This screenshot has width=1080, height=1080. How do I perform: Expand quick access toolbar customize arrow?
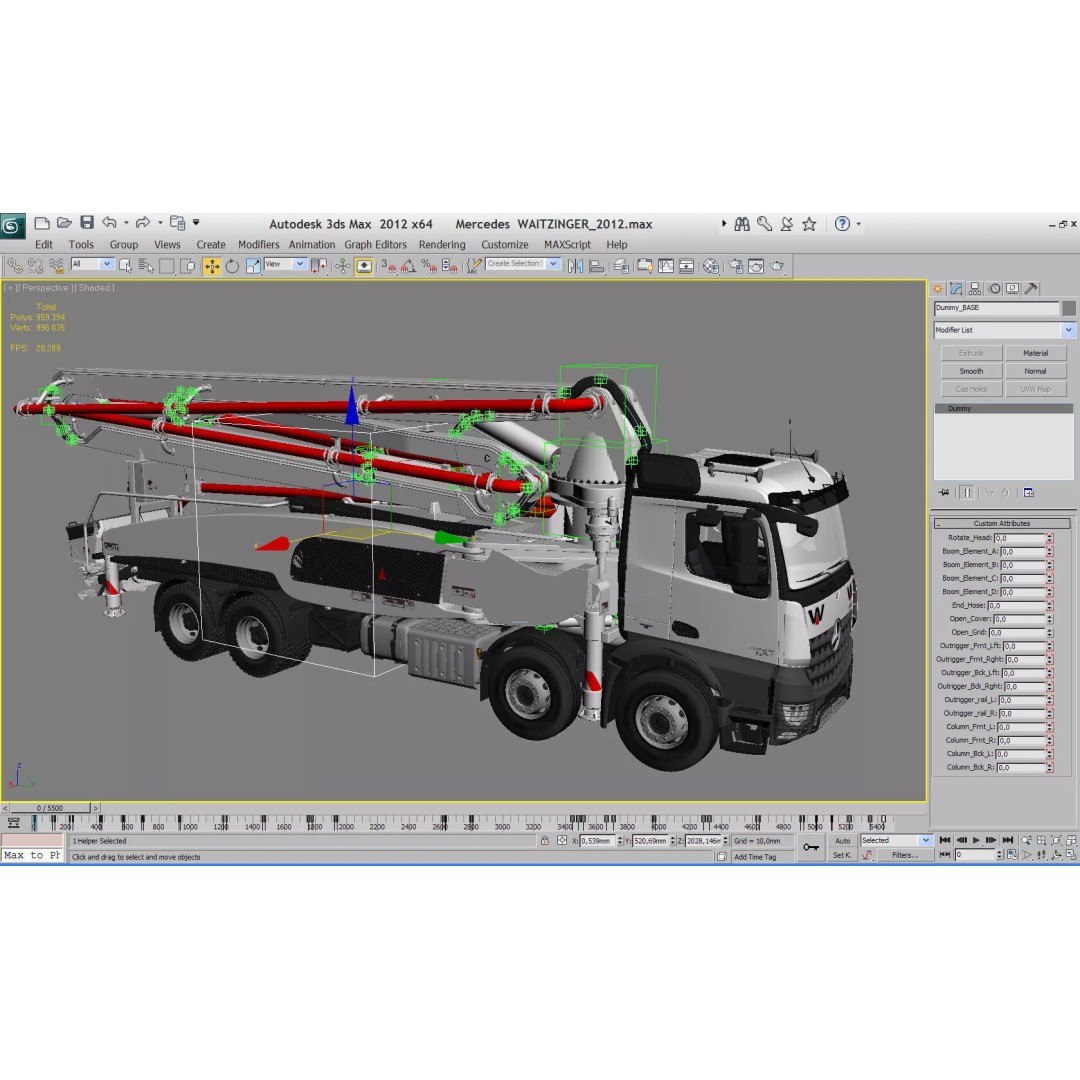(x=196, y=222)
